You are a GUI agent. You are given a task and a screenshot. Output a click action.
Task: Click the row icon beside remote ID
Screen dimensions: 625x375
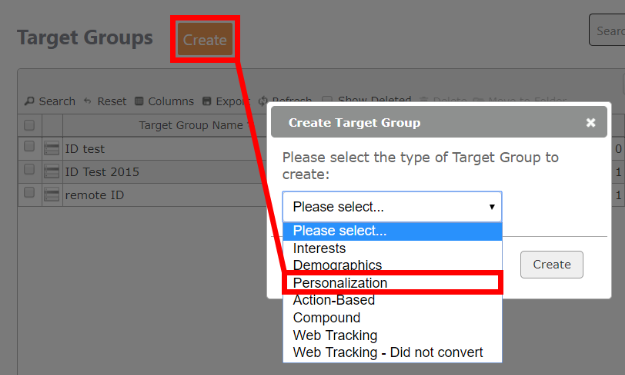point(51,195)
